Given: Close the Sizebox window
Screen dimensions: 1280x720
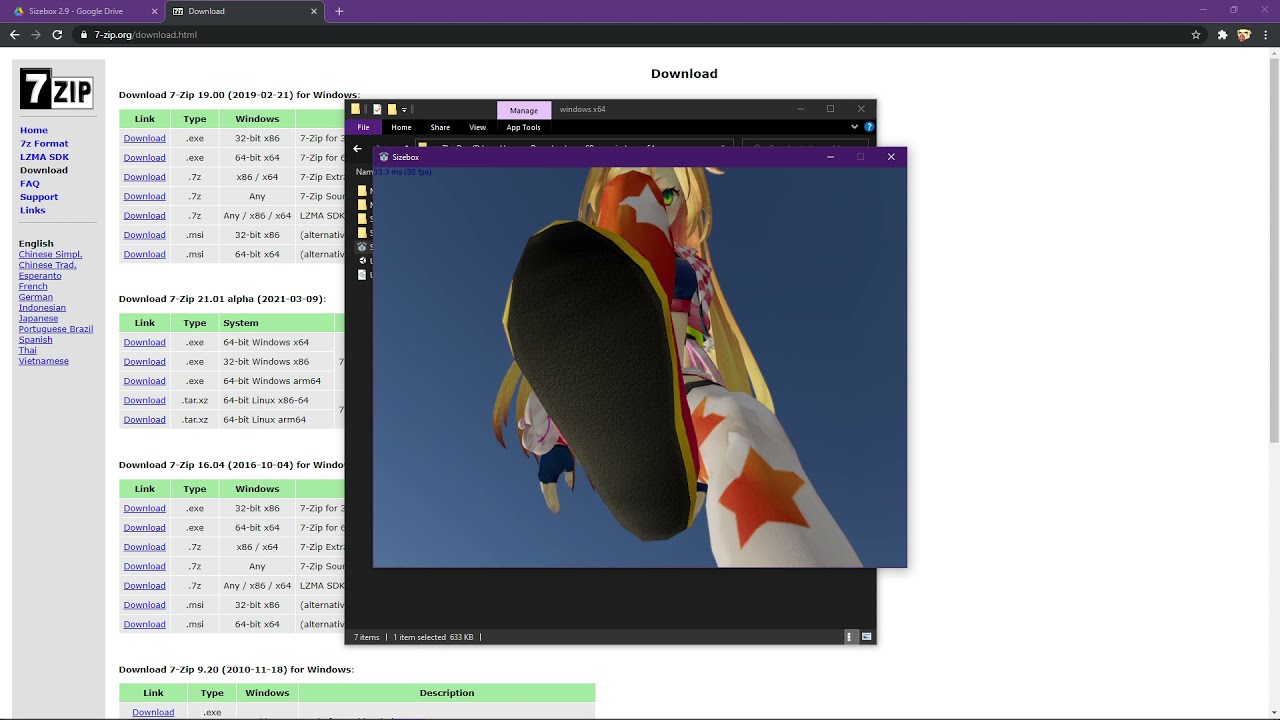Looking at the screenshot, I should 891,156.
